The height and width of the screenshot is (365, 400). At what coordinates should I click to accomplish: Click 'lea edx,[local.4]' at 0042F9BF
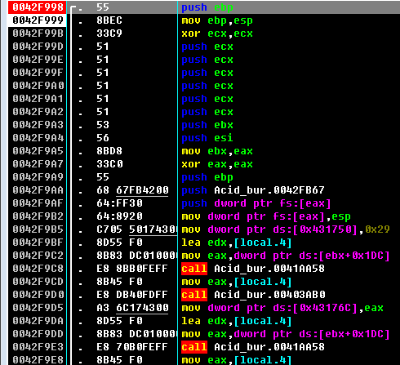coord(237,242)
